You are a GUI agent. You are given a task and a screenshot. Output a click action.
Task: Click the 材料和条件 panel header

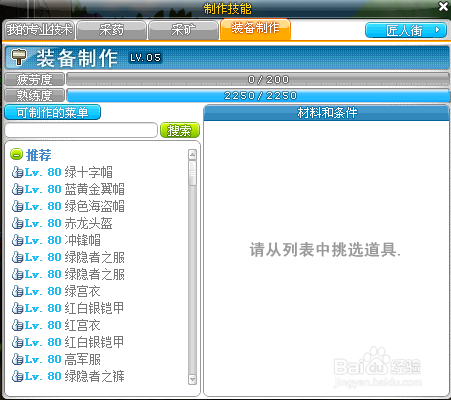[326, 113]
